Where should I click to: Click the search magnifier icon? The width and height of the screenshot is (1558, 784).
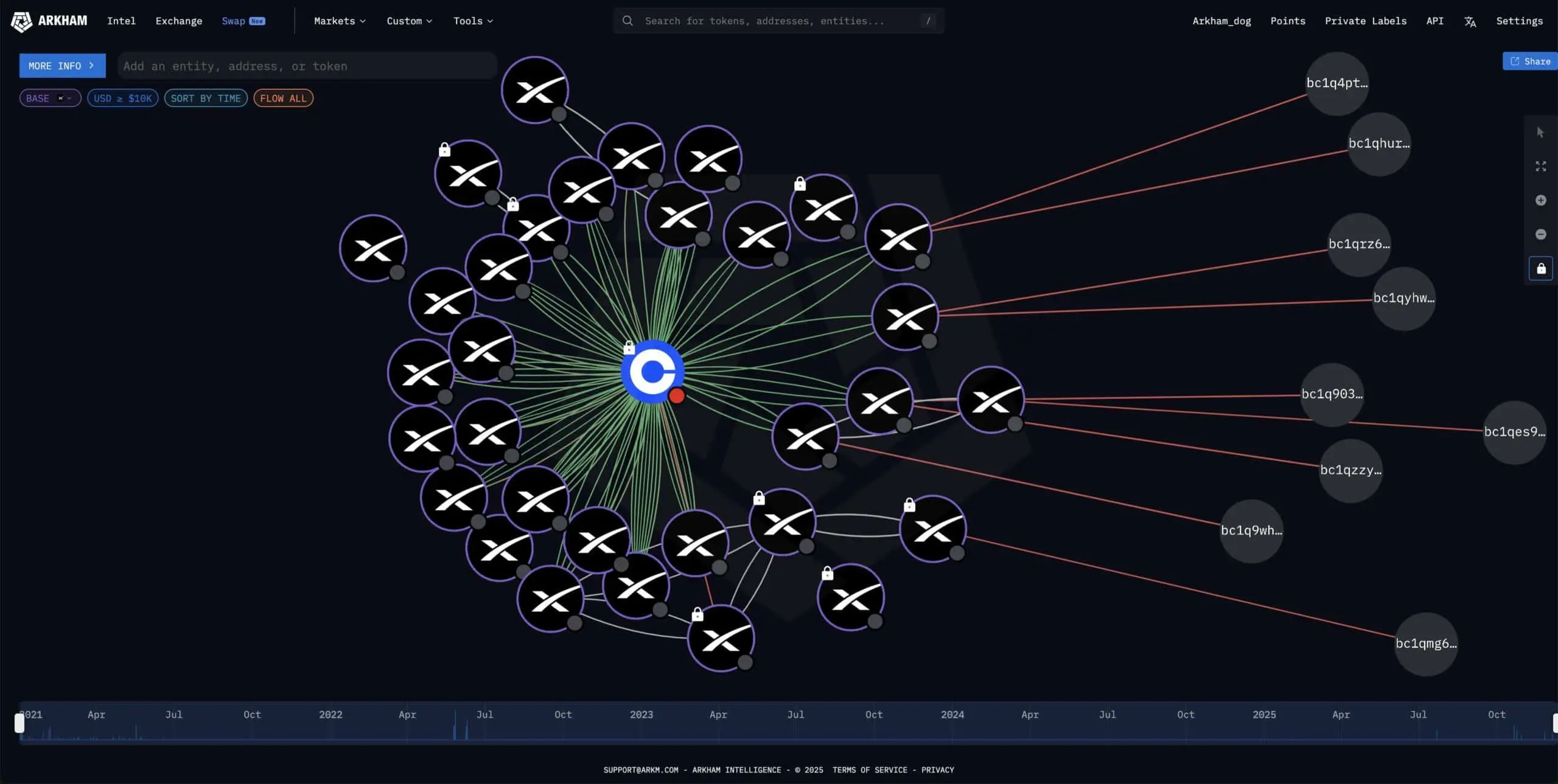click(x=627, y=21)
